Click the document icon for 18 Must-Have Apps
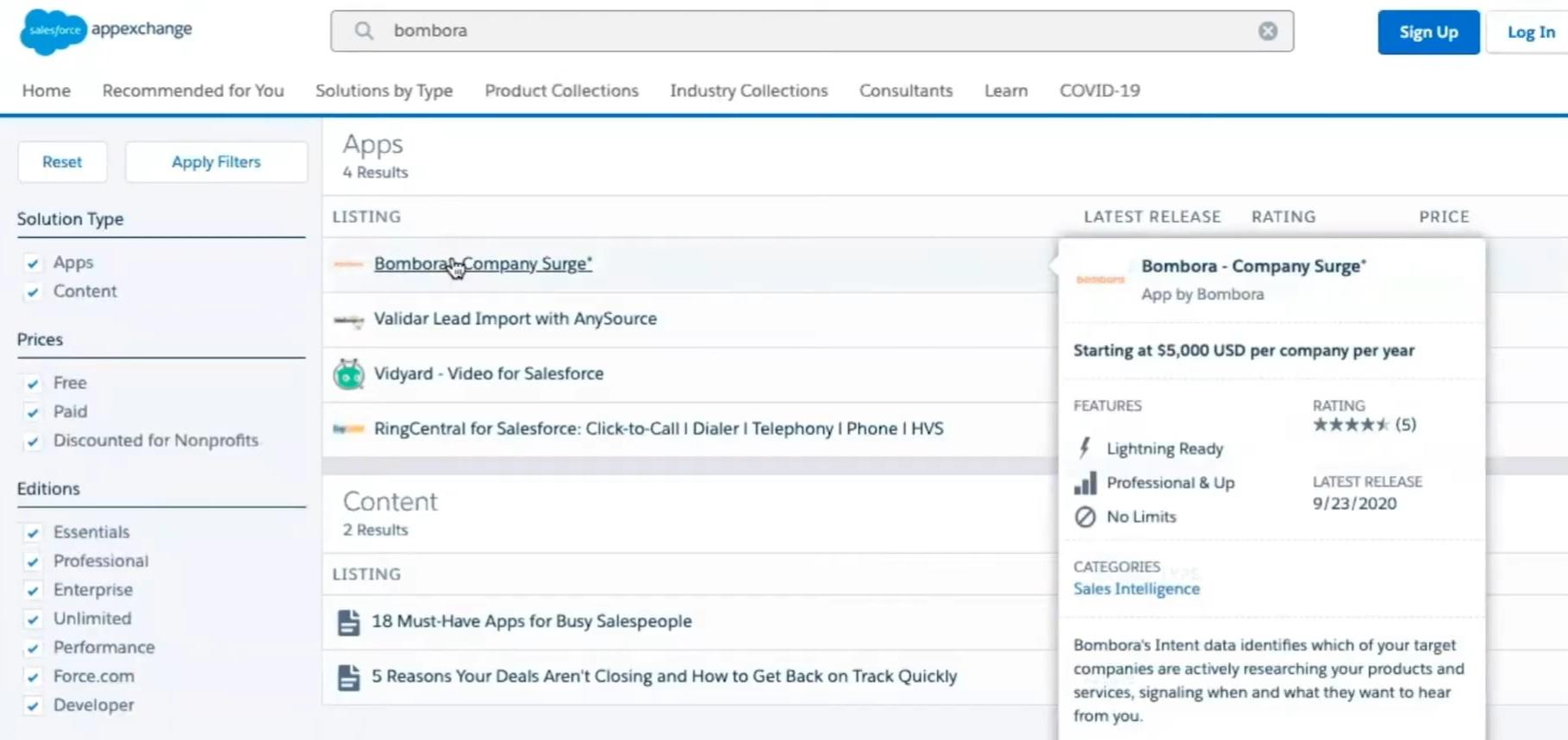The height and width of the screenshot is (740, 1568). (348, 622)
